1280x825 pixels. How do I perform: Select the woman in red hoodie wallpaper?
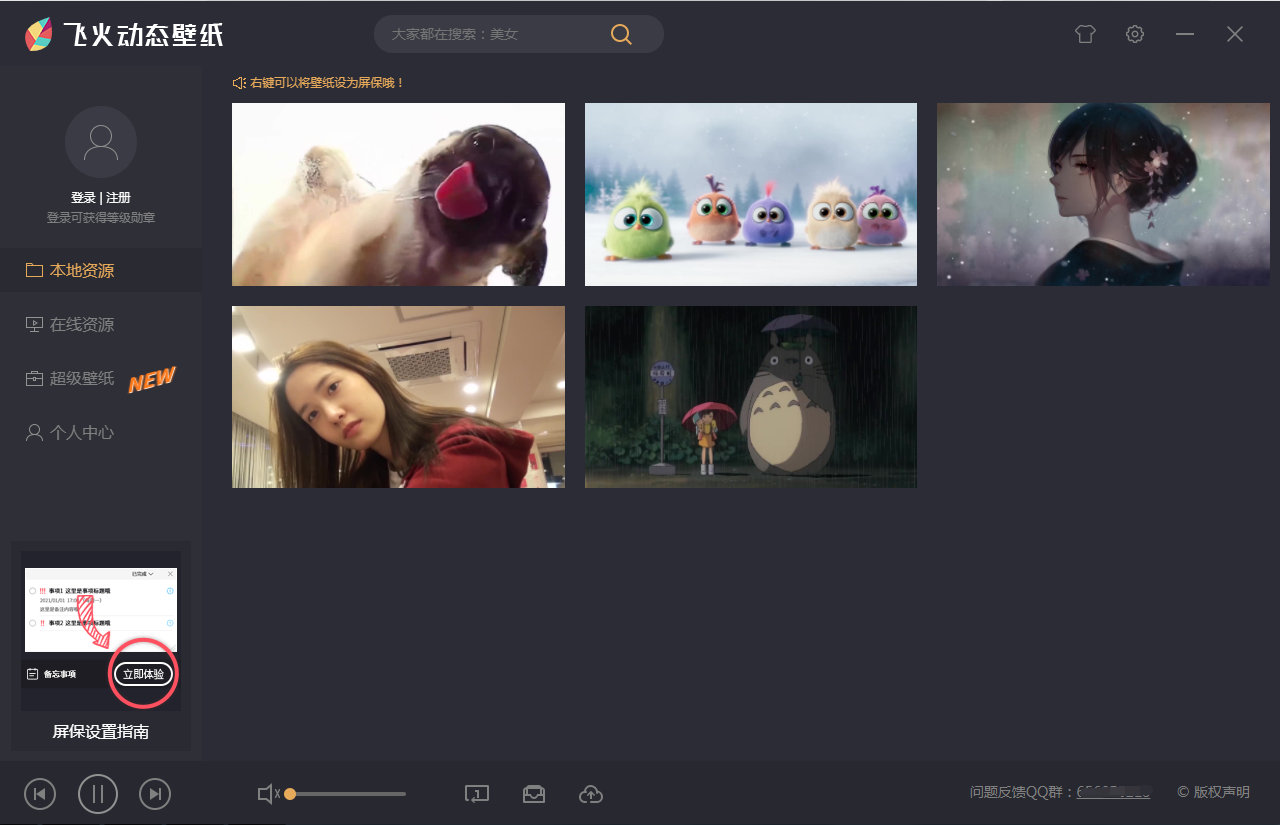point(398,397)
